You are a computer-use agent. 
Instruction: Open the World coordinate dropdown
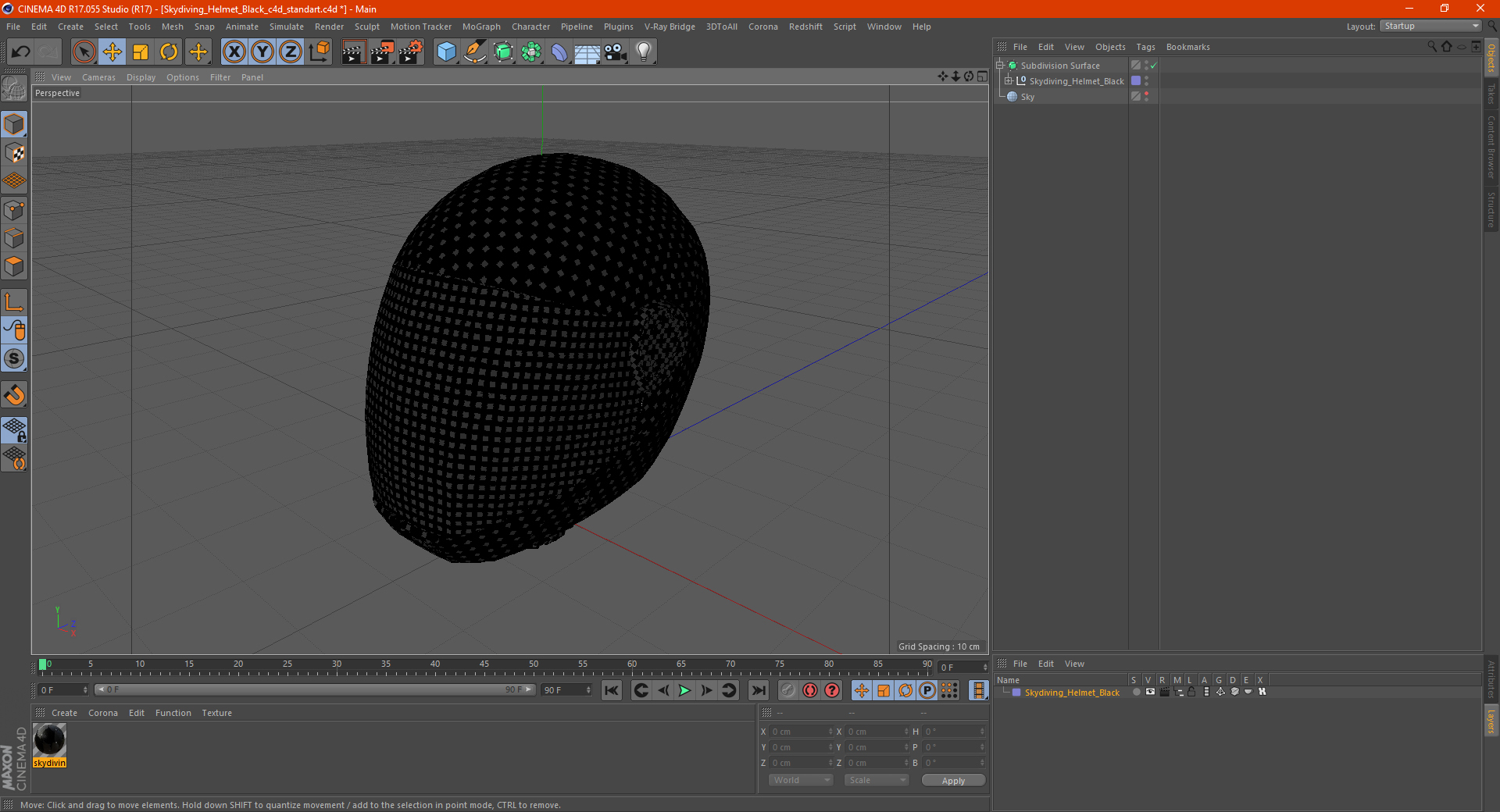point(802,780)
